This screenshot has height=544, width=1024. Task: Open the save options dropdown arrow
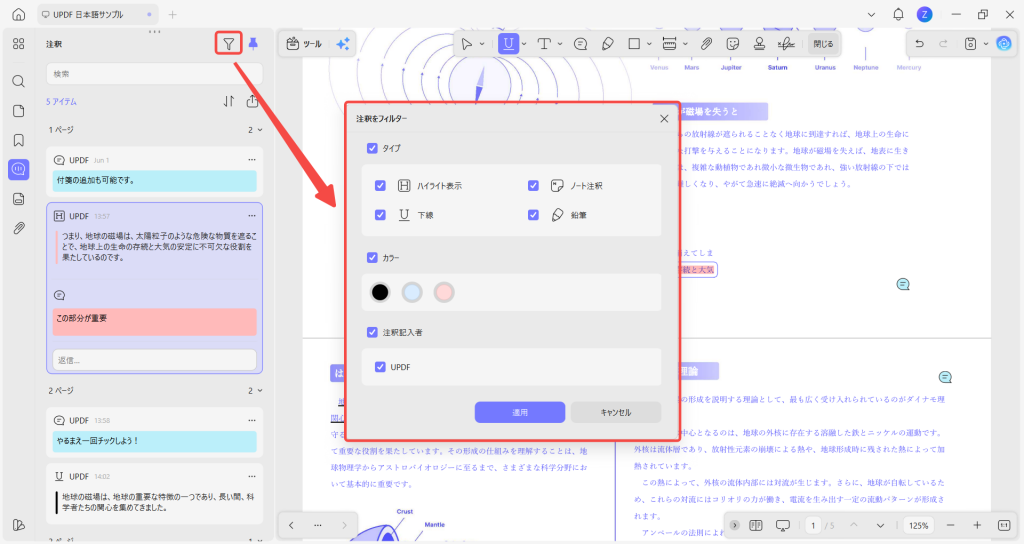986,44
